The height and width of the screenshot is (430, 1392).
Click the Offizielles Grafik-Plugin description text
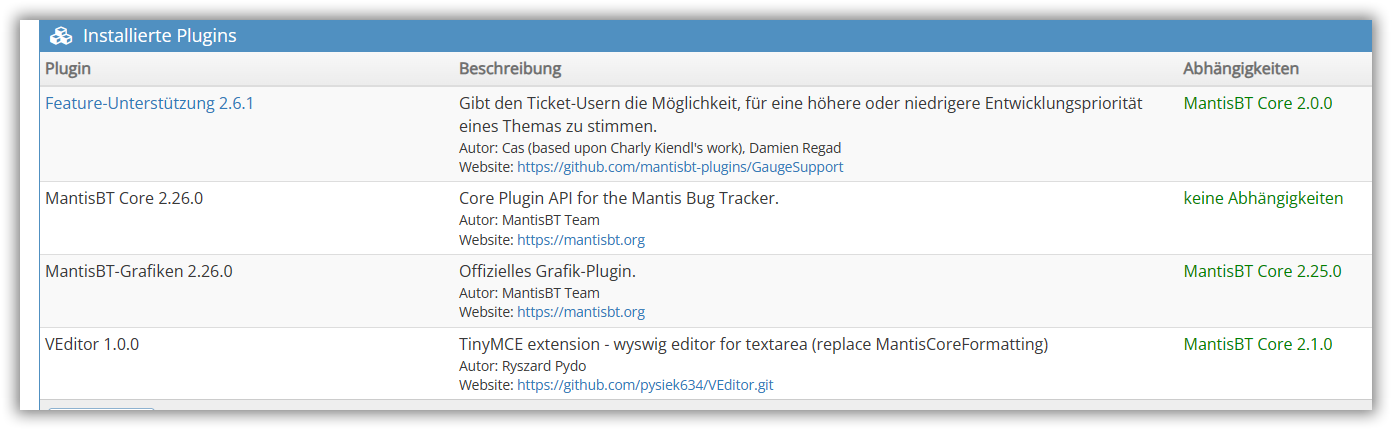[547, 271]
